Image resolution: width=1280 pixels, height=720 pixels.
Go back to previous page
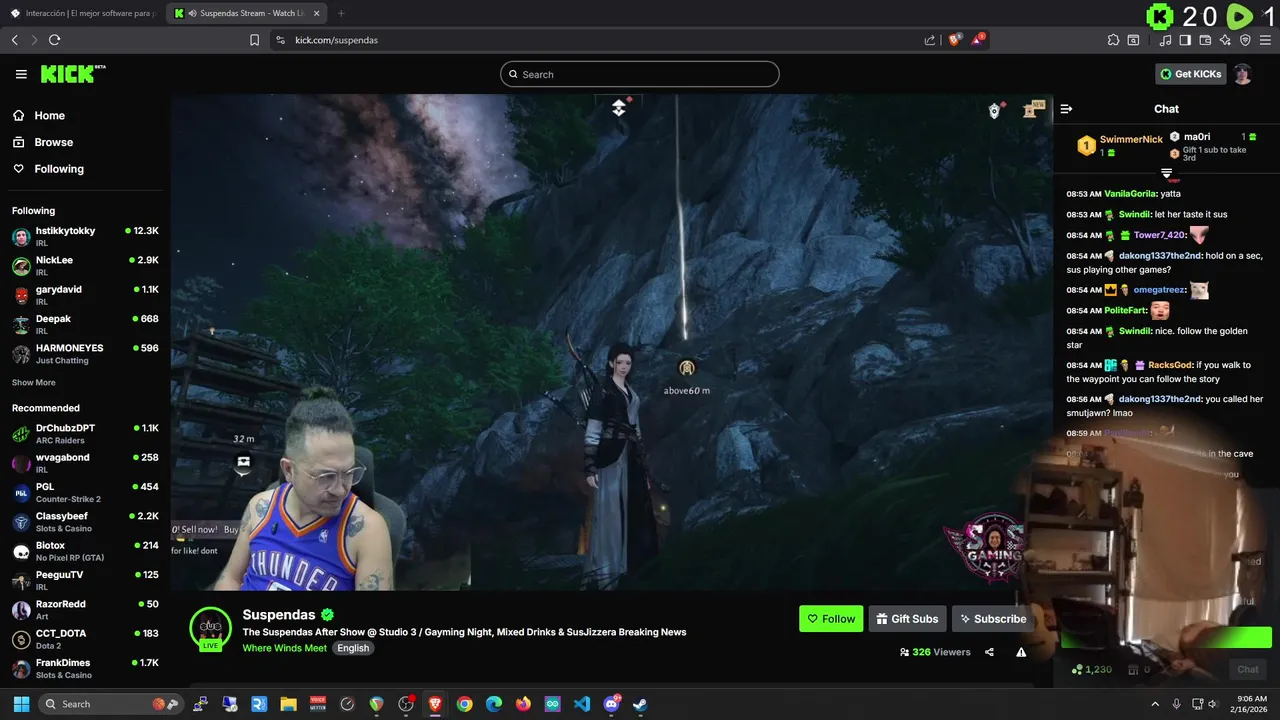click(x=14, y=40)
